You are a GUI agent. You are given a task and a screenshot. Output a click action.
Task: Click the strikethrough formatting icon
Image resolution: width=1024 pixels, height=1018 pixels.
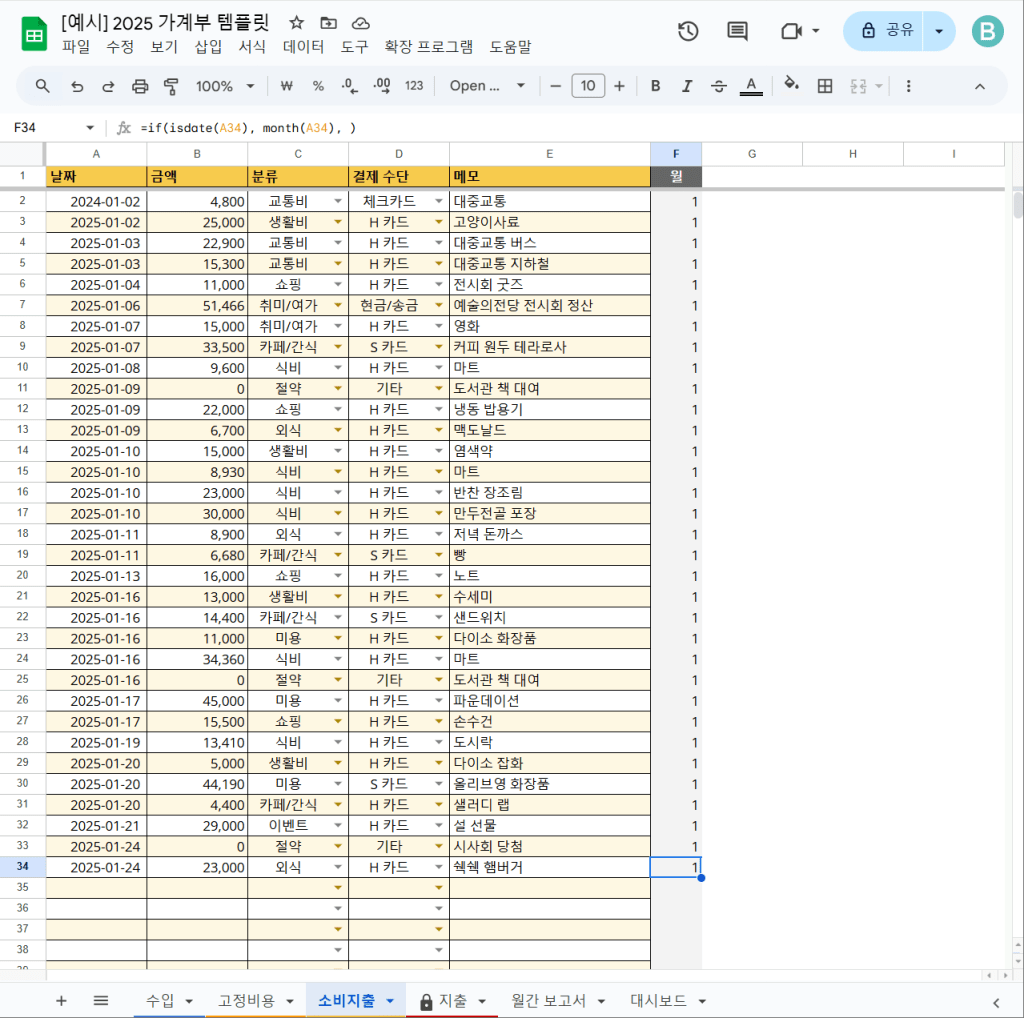pos(718,86)
